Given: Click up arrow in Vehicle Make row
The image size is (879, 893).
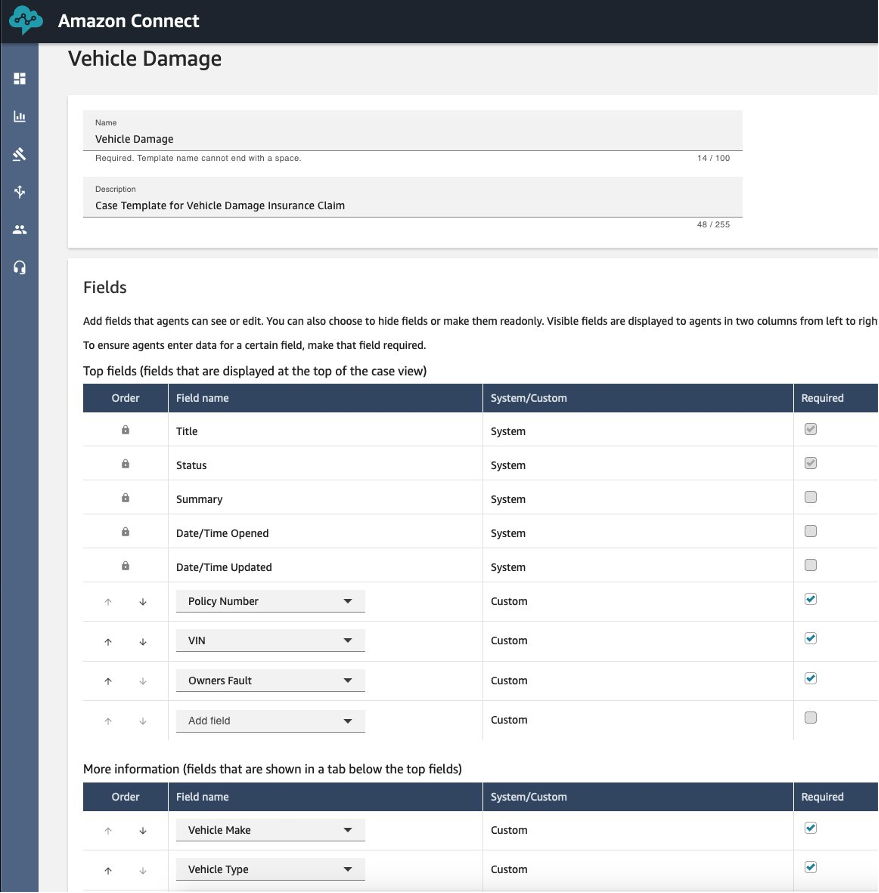Looking at the screenshot, I should click(x=108, y=831).
